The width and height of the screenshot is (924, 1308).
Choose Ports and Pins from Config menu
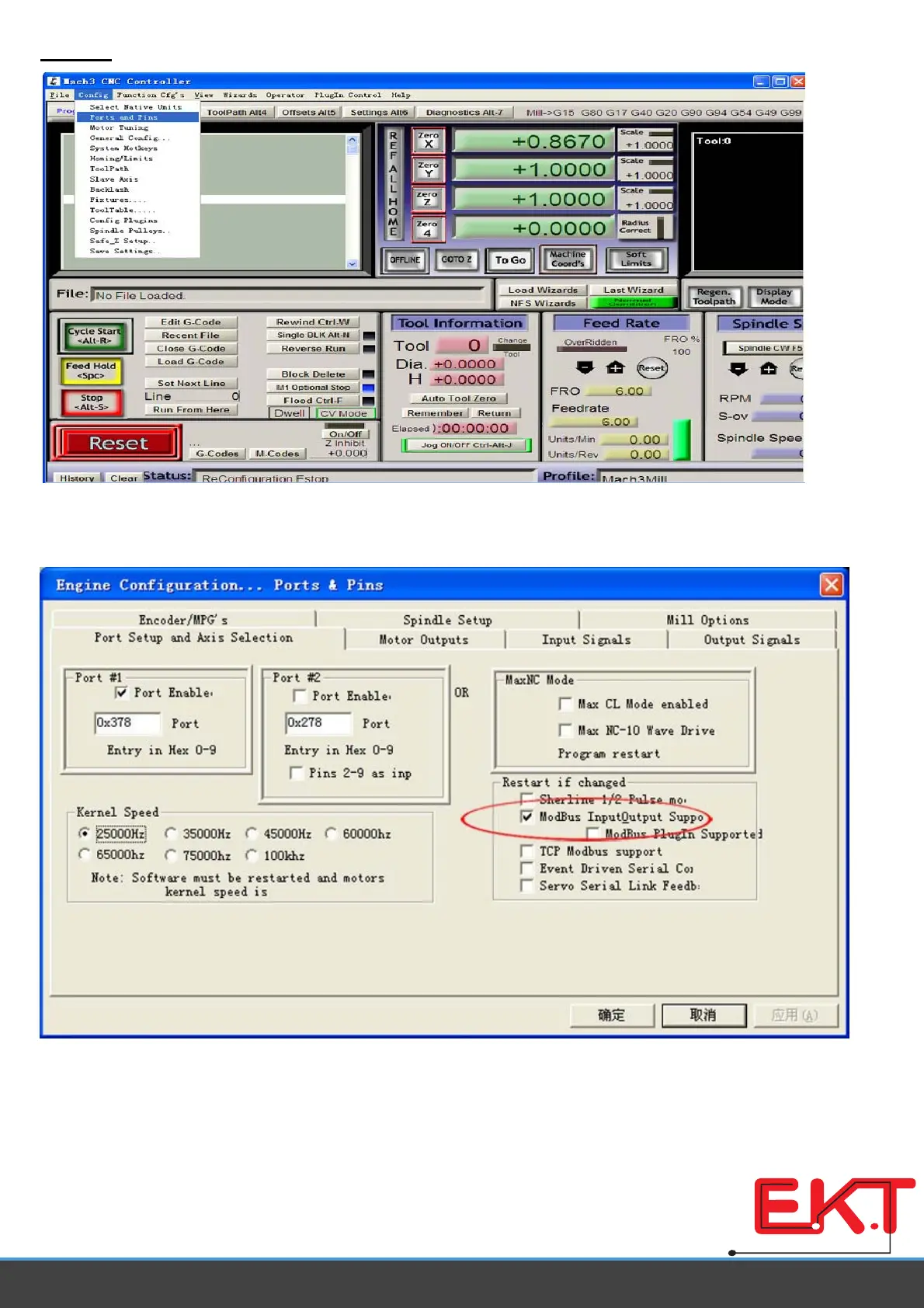(x=138, y=117)
